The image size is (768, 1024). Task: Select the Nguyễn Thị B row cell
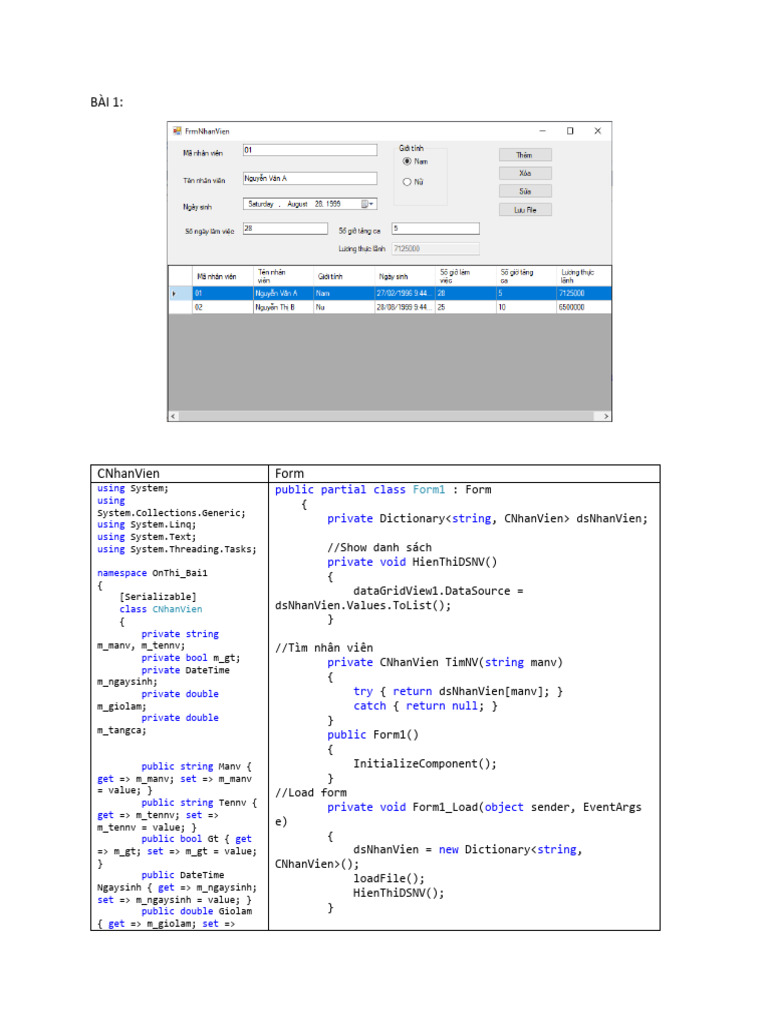(x=282, y=308)
